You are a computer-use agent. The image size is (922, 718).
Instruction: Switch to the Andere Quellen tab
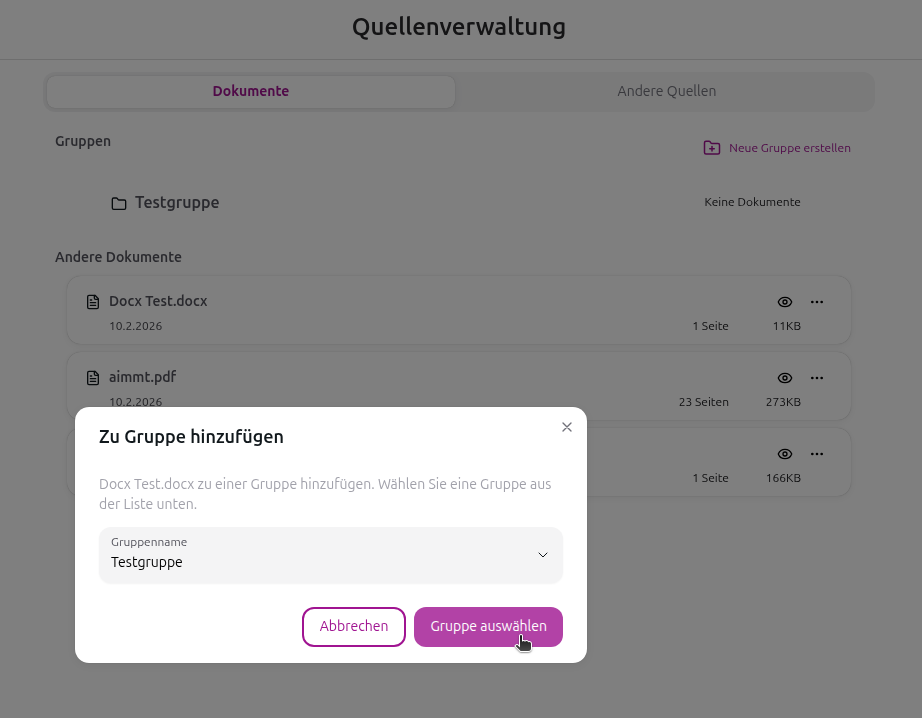click(666, 91)
